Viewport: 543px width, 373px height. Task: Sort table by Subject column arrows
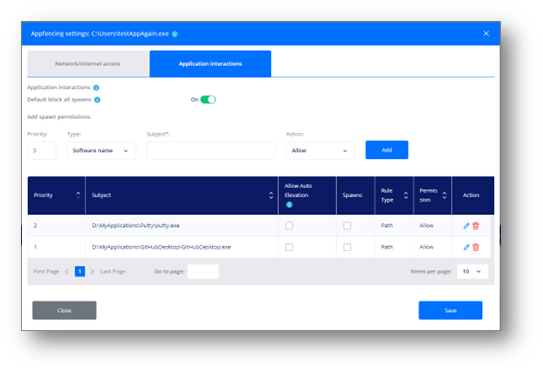pos(271,195)
